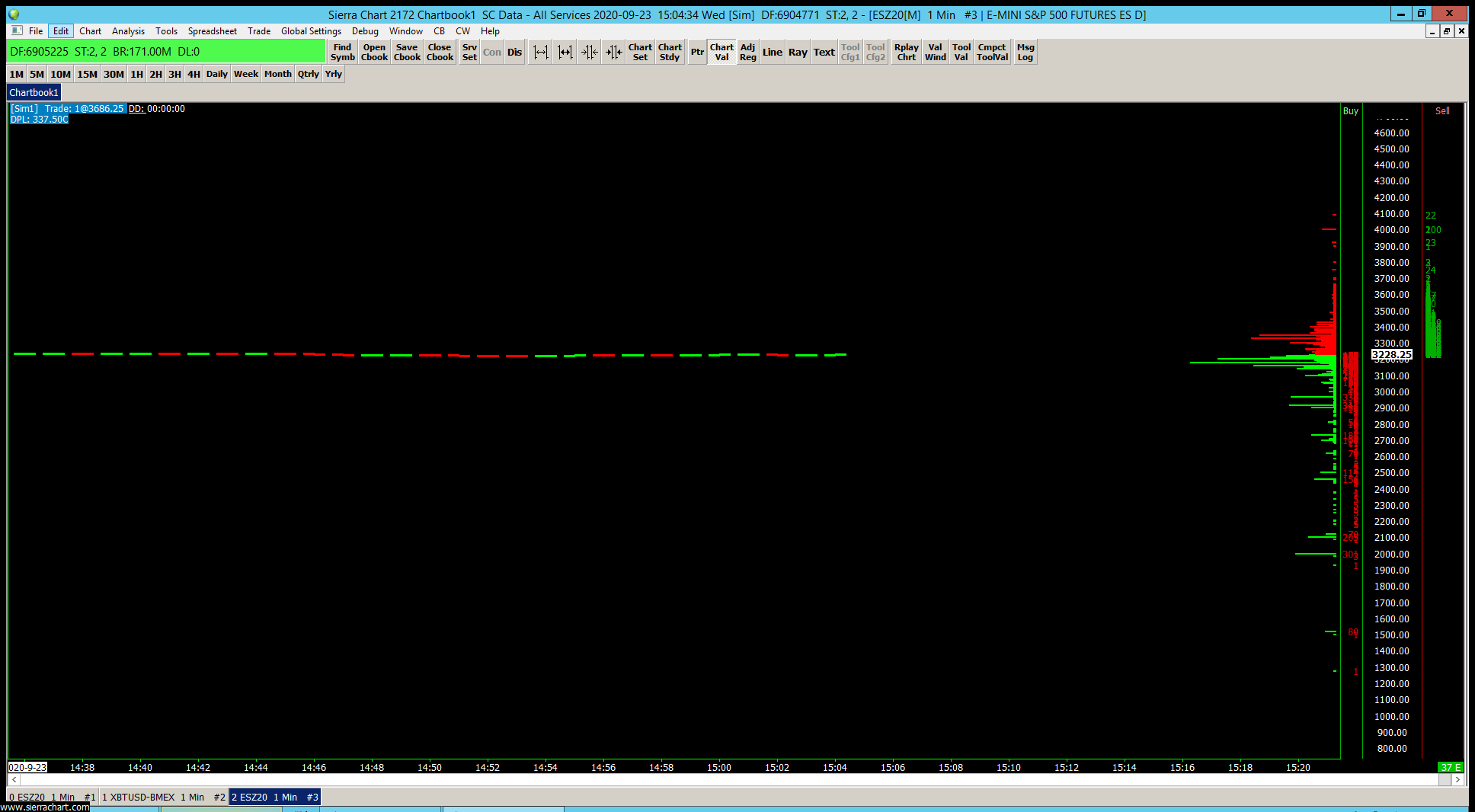Image resolution: width=1475 pixels, height=812 pixels.
Task: Toggle the Val Wind window
Action: click(936, 52)
